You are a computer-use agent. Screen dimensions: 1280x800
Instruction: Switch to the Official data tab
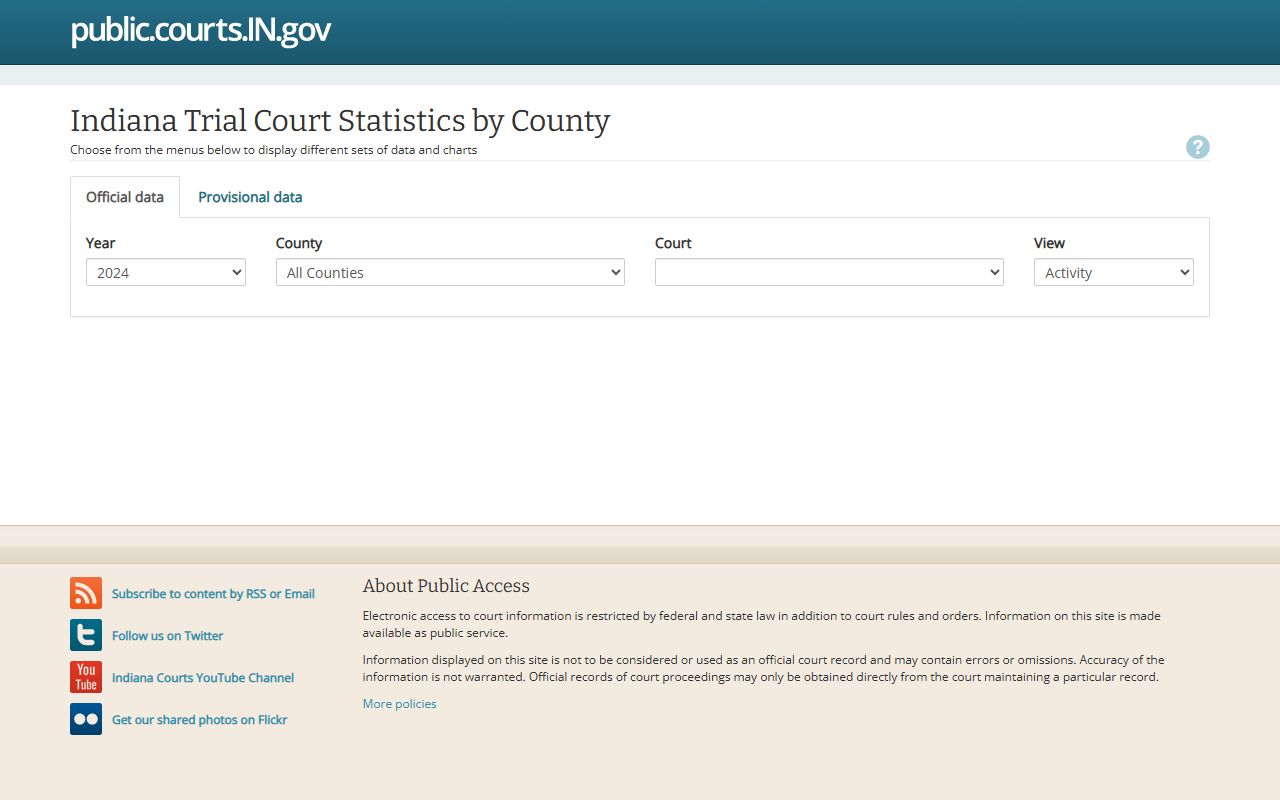pos(125,197)
